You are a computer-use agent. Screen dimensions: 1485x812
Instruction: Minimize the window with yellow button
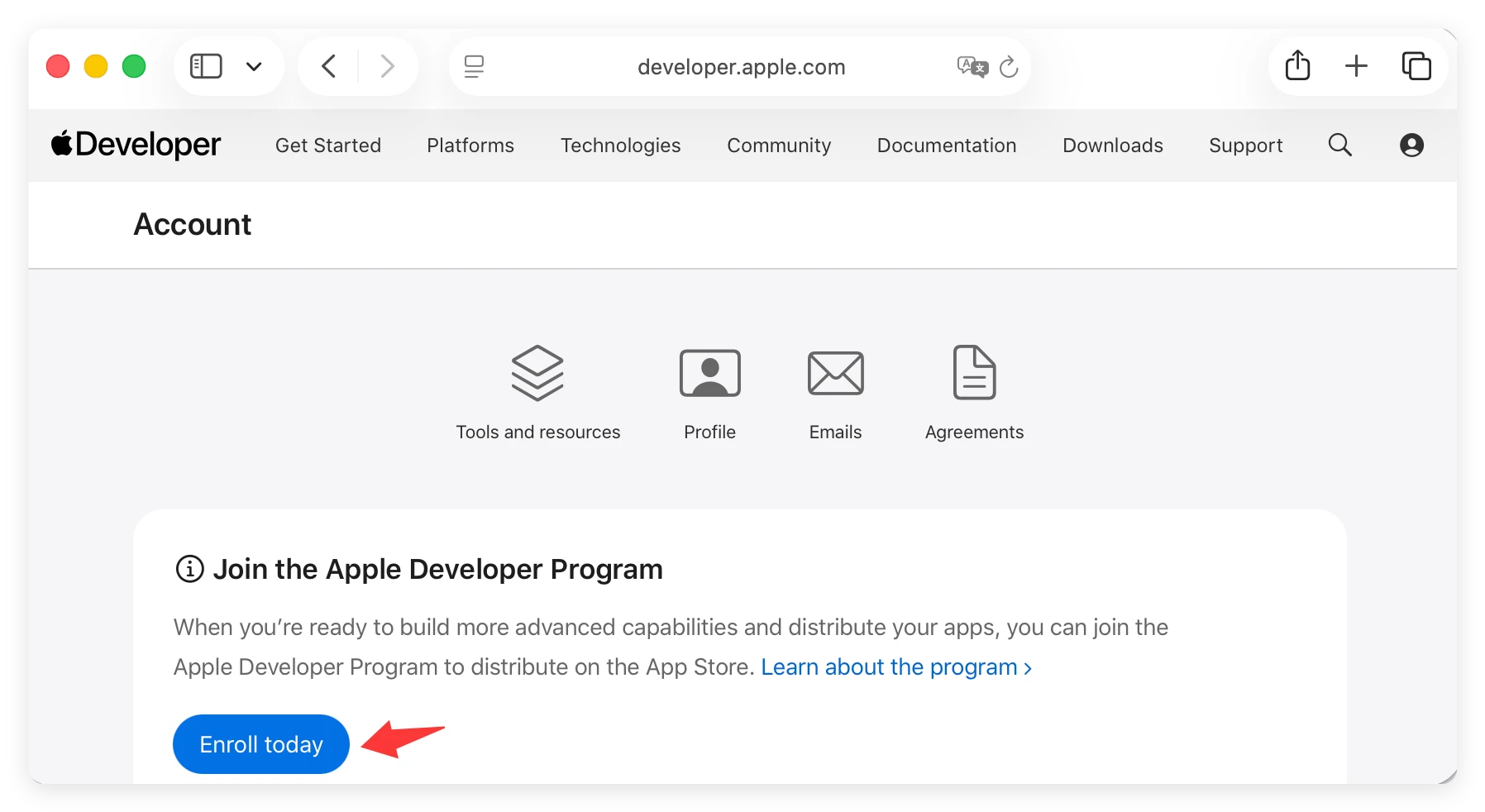96,66
